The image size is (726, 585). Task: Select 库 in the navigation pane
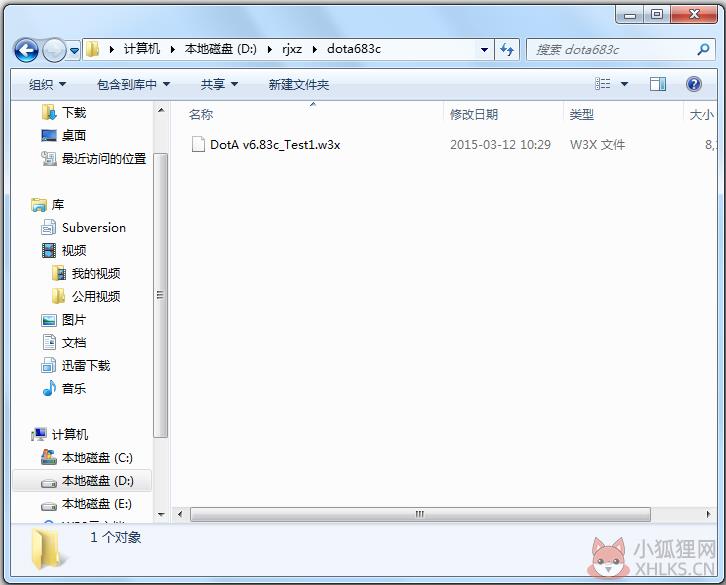tap(57, 204)
